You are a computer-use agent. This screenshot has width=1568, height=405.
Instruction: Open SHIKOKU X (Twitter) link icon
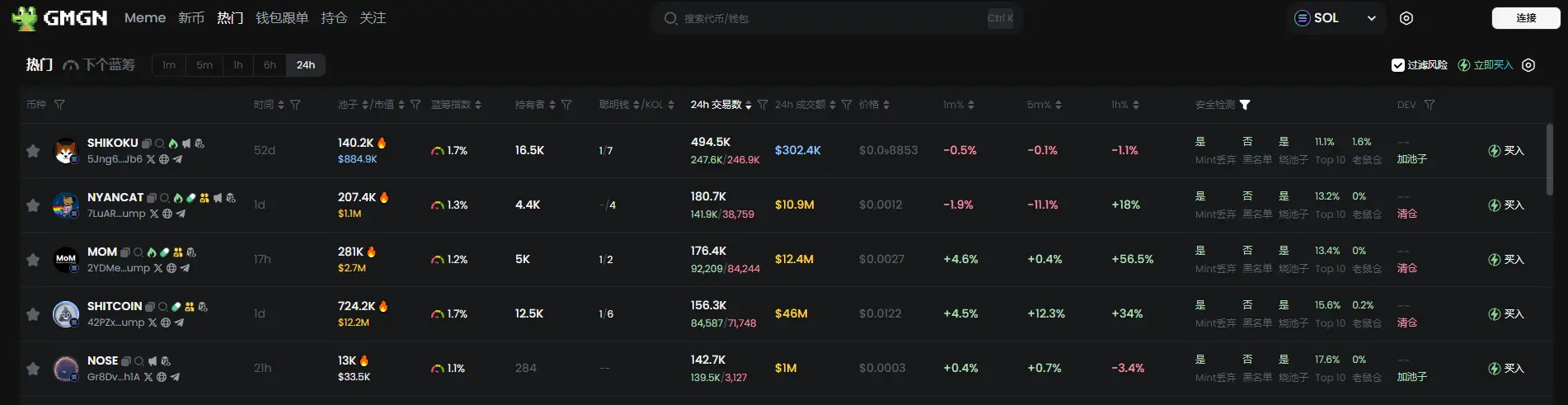point(151,159)
